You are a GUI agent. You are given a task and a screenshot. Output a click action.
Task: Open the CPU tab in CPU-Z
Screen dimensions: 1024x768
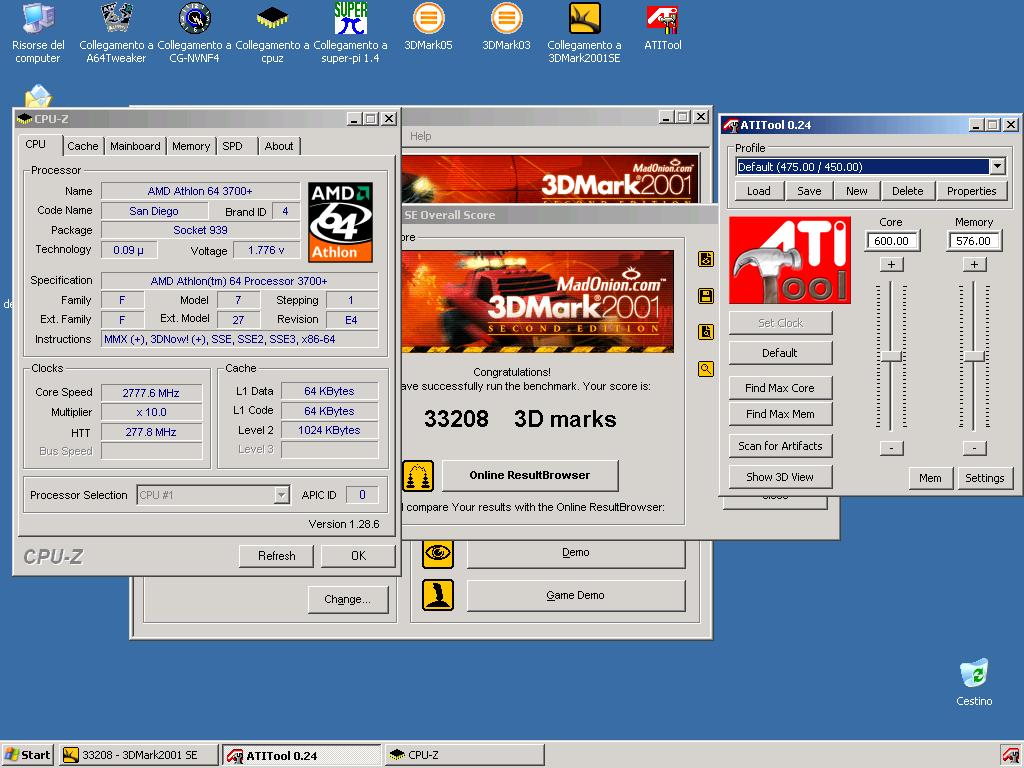click(x=36, y=144)
